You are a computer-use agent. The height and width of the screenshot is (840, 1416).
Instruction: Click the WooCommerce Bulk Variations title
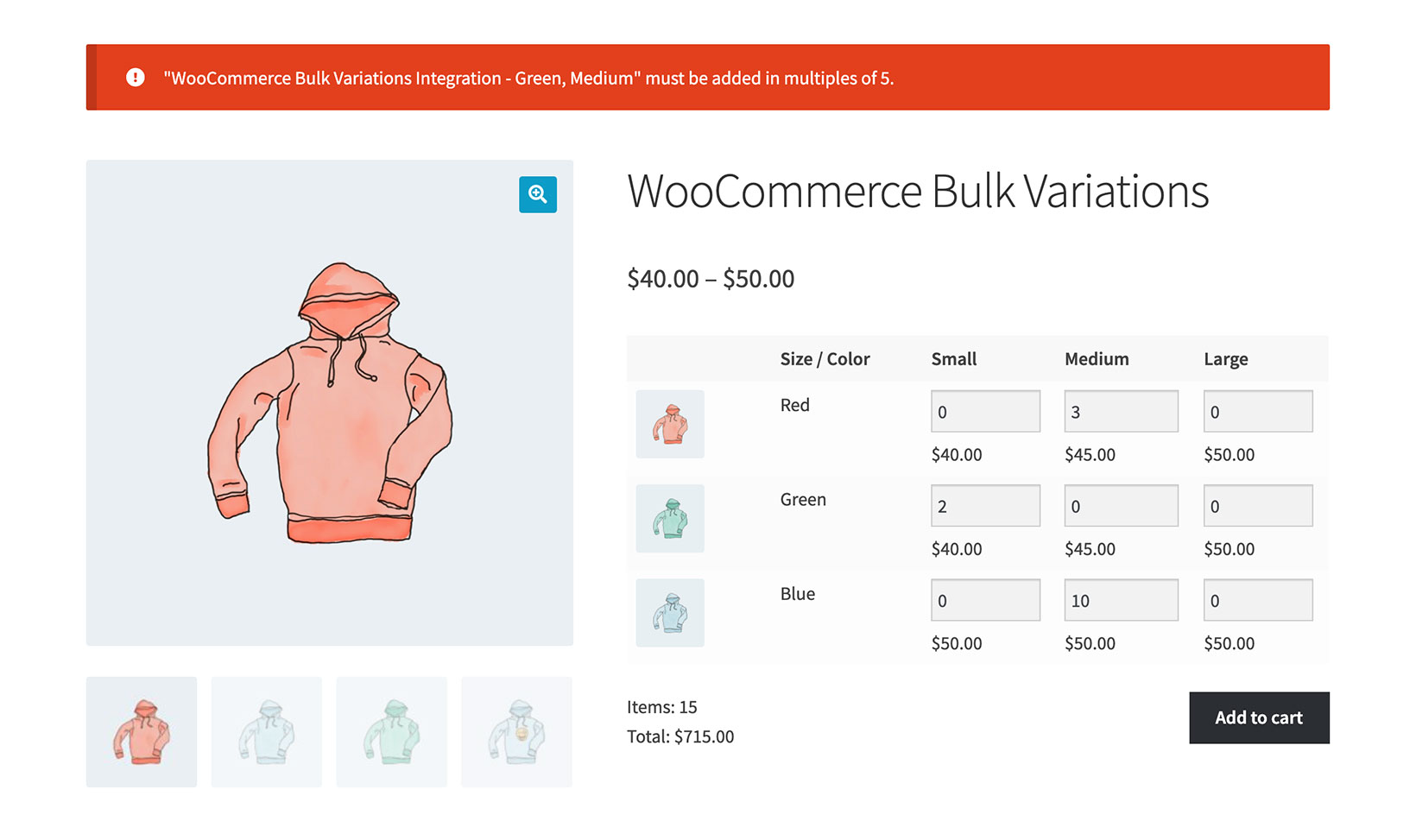coord(918,192)
